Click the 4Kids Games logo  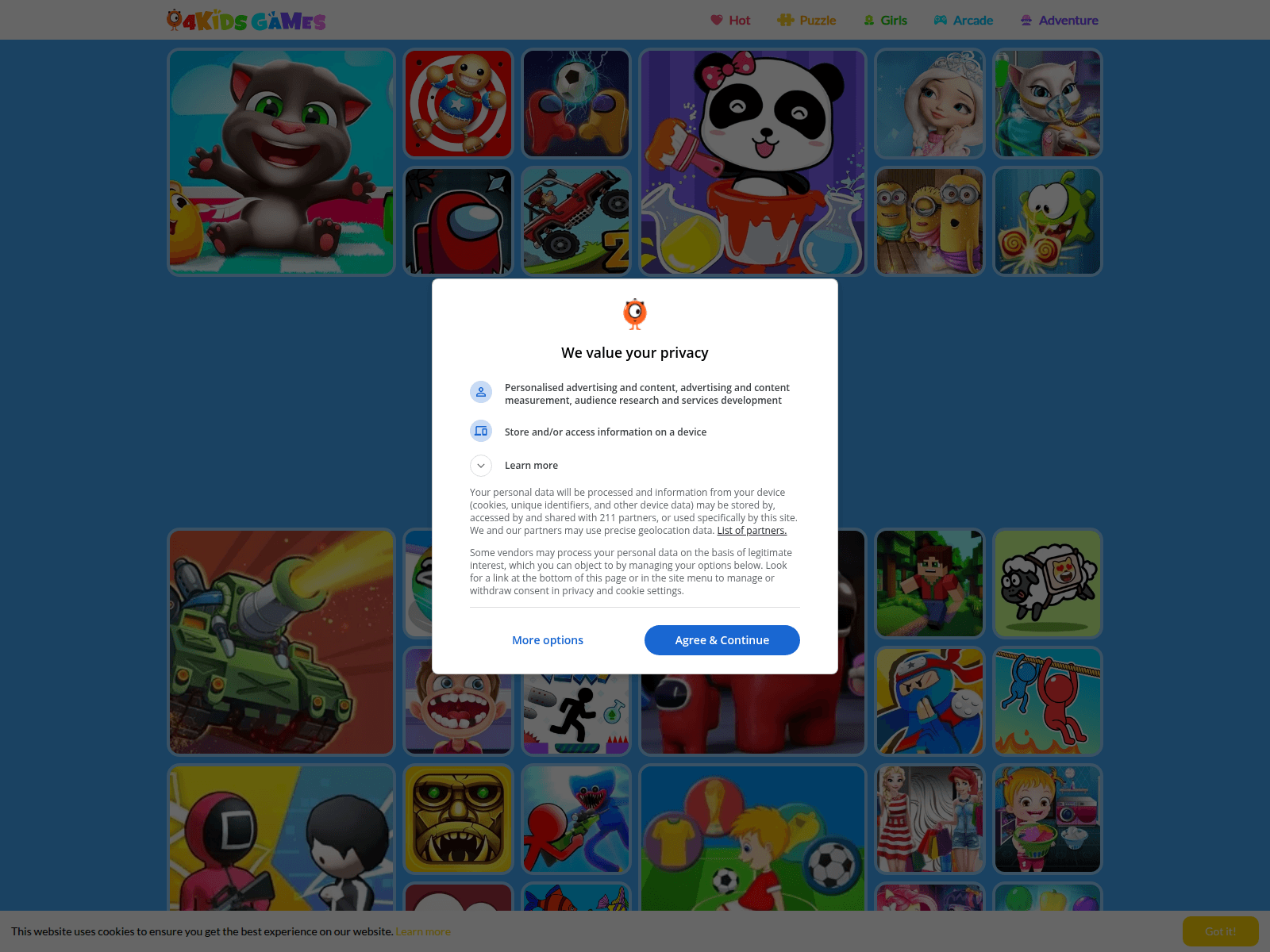[246, 20]
